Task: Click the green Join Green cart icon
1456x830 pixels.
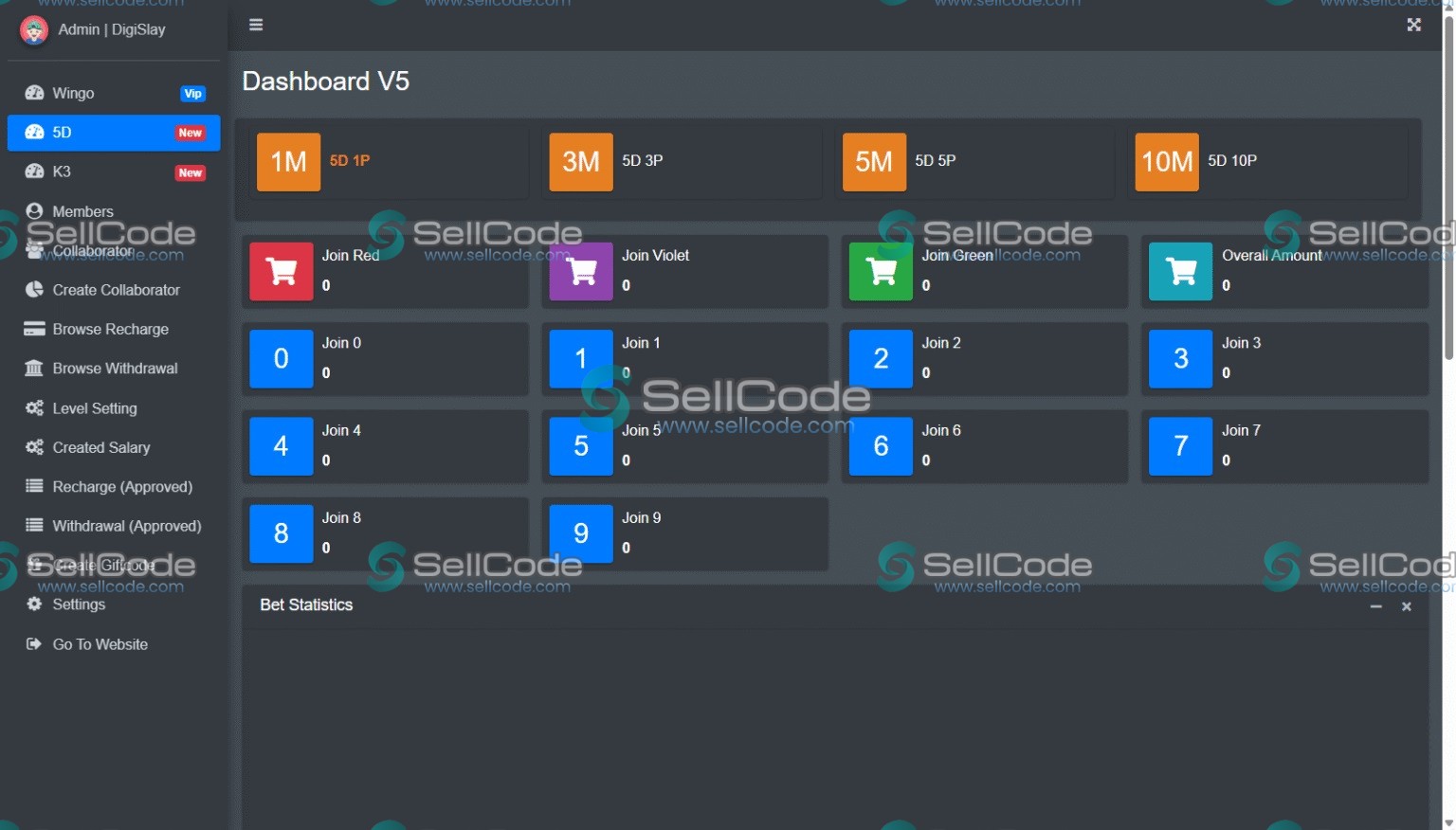Action: pyautogui.click(x=881, y=272)
